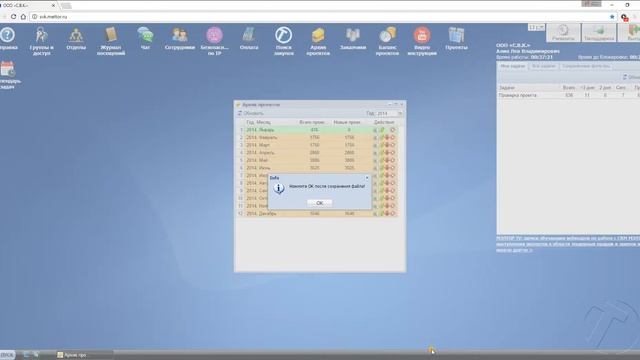Click the green action icon in Май row
Image resolution: width=640 pixels, height=360 pixels.
(382, 160)
